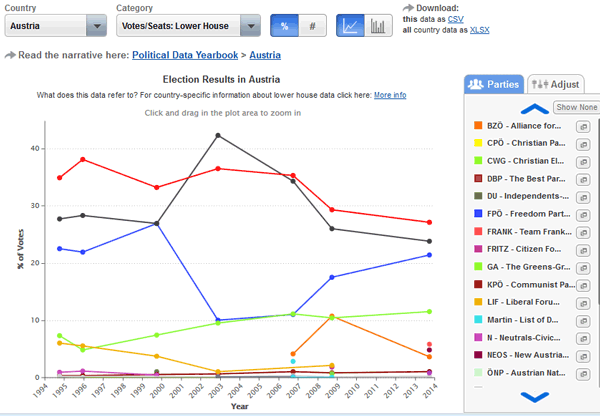The height and width of the screenshot is (416, 600).
Task: Click the icon button beside Martin
Action: 583,321
